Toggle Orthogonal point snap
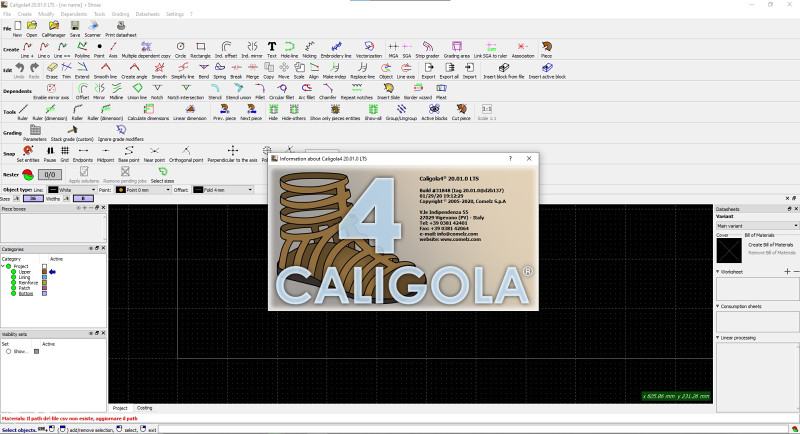The height and width of the screenshot is (434, 800). [186, 154]
